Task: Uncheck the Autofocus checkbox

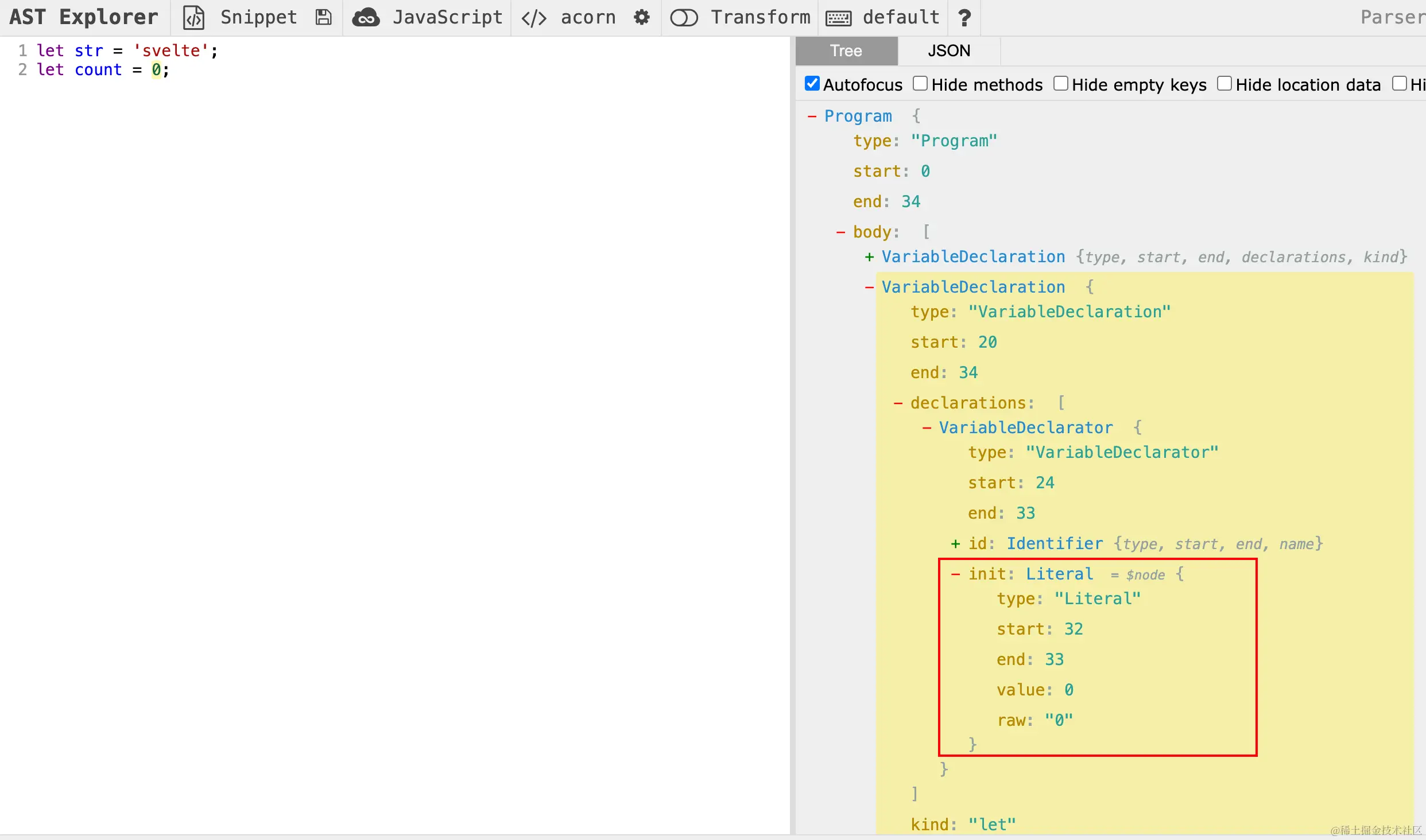Action: [x=812, y=84]
